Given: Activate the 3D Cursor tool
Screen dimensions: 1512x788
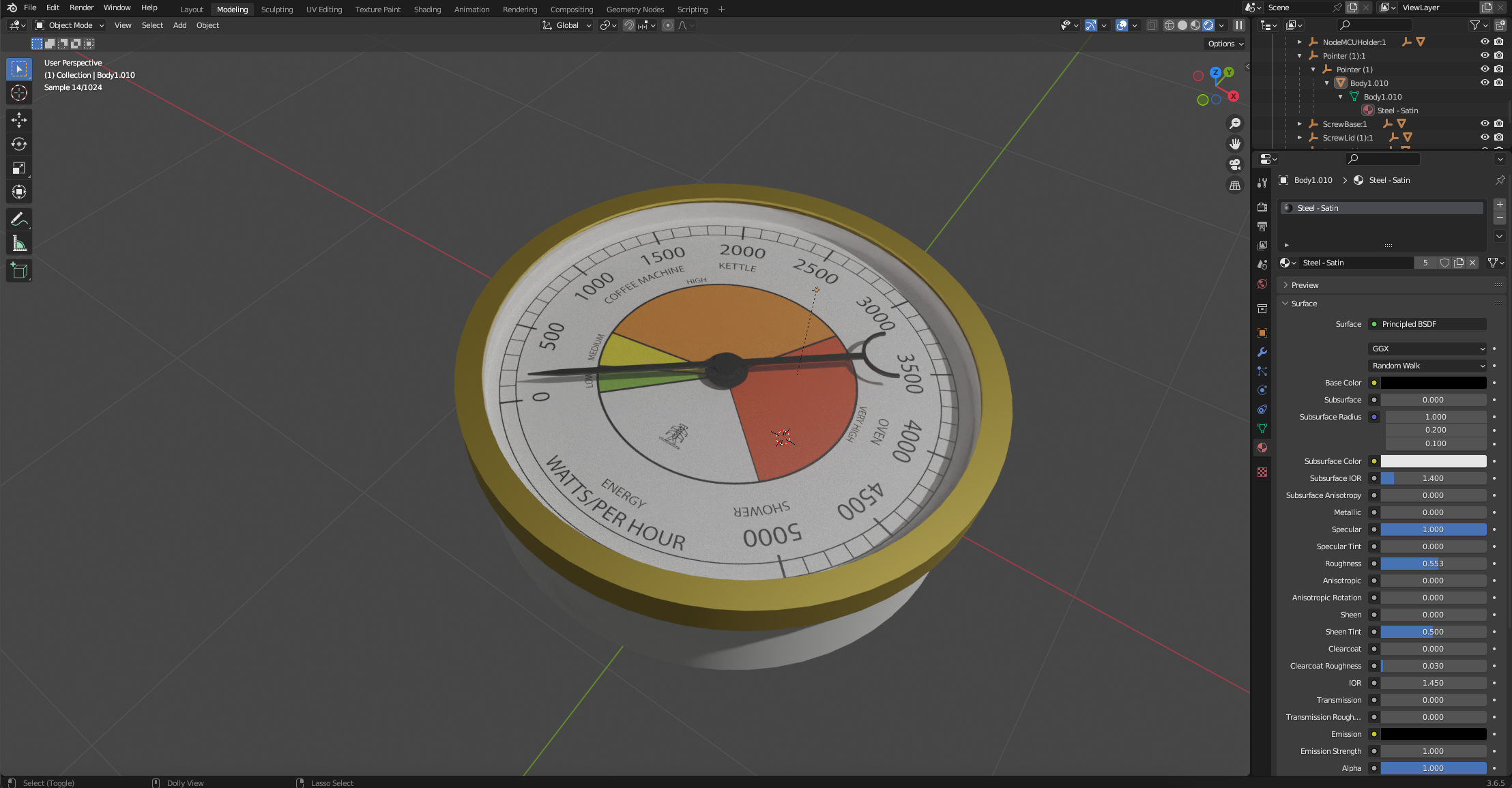Looking at the screenshot, I should coord(19,93).
